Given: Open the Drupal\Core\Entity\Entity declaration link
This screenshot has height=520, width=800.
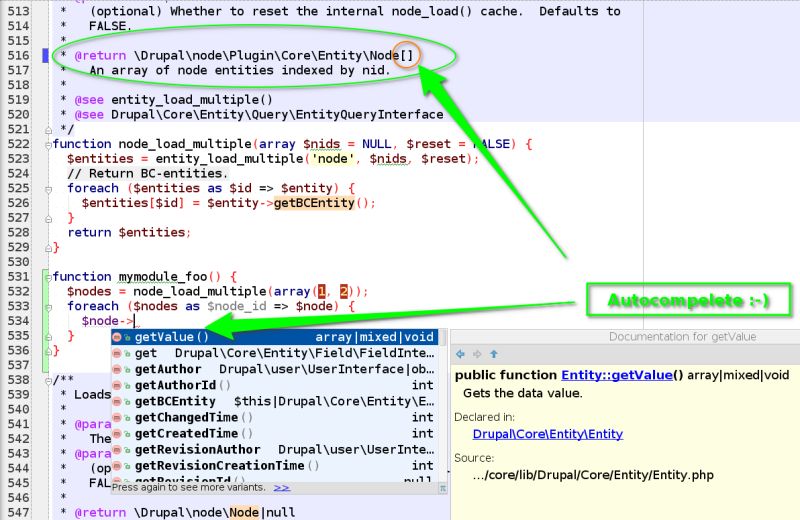Looking at the screenshot, I should click(547, 434).
